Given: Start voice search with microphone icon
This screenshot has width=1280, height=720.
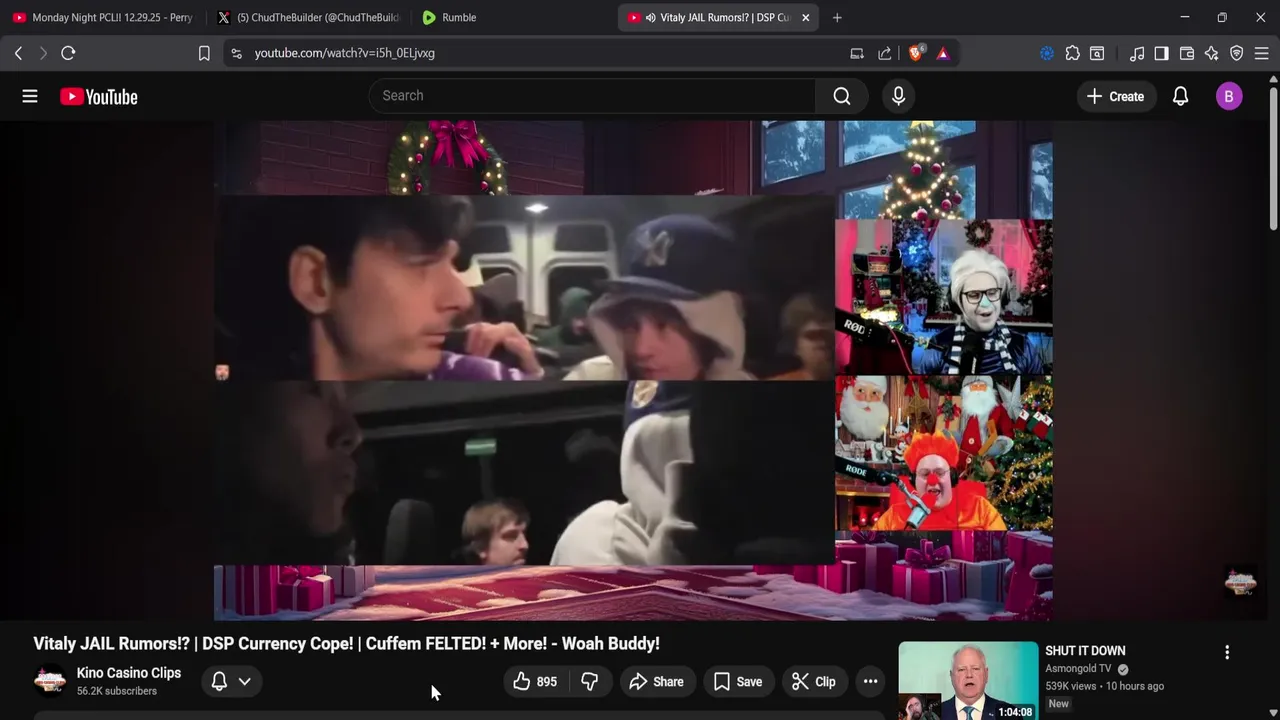Looking at the screenshot, I should 898,96.
